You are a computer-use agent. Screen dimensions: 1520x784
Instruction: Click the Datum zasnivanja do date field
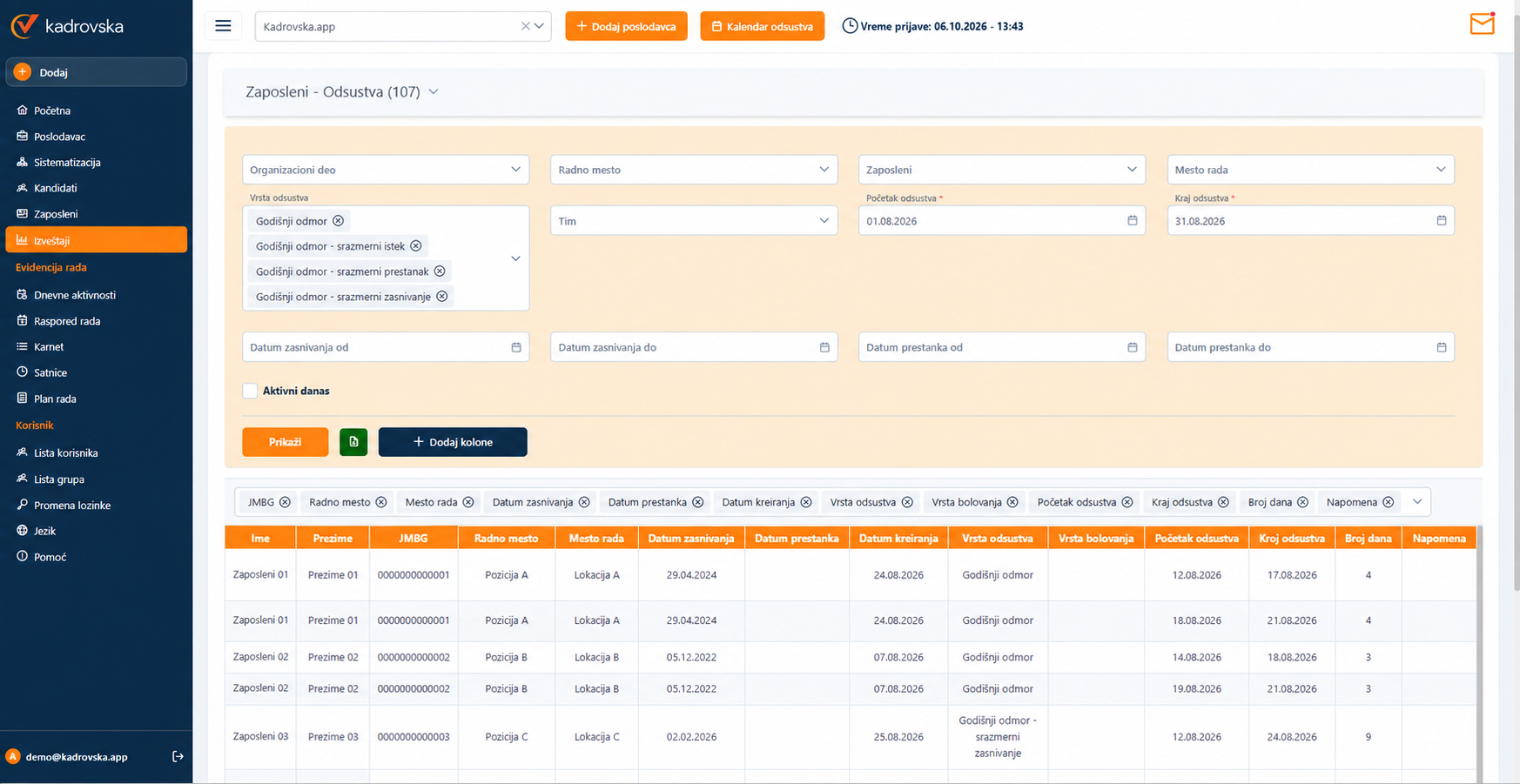[694, 347]
